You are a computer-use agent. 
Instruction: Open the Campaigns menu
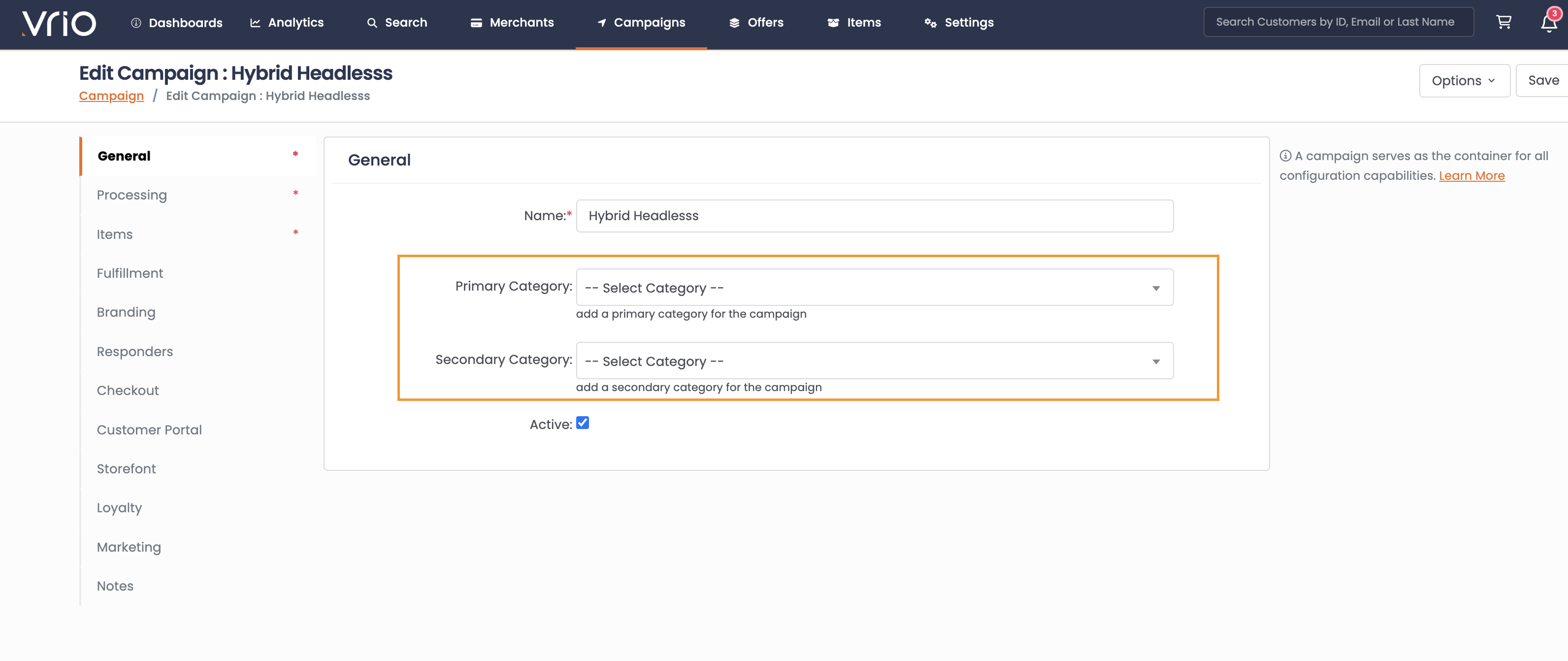click(641, 23)
